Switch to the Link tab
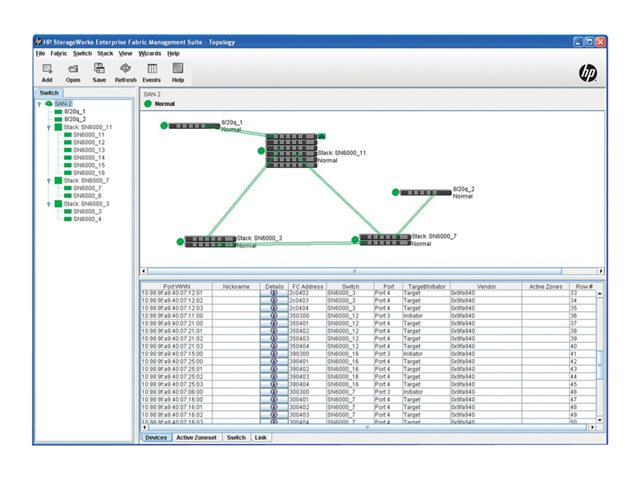The image size is (640, 480). [261, 437]
